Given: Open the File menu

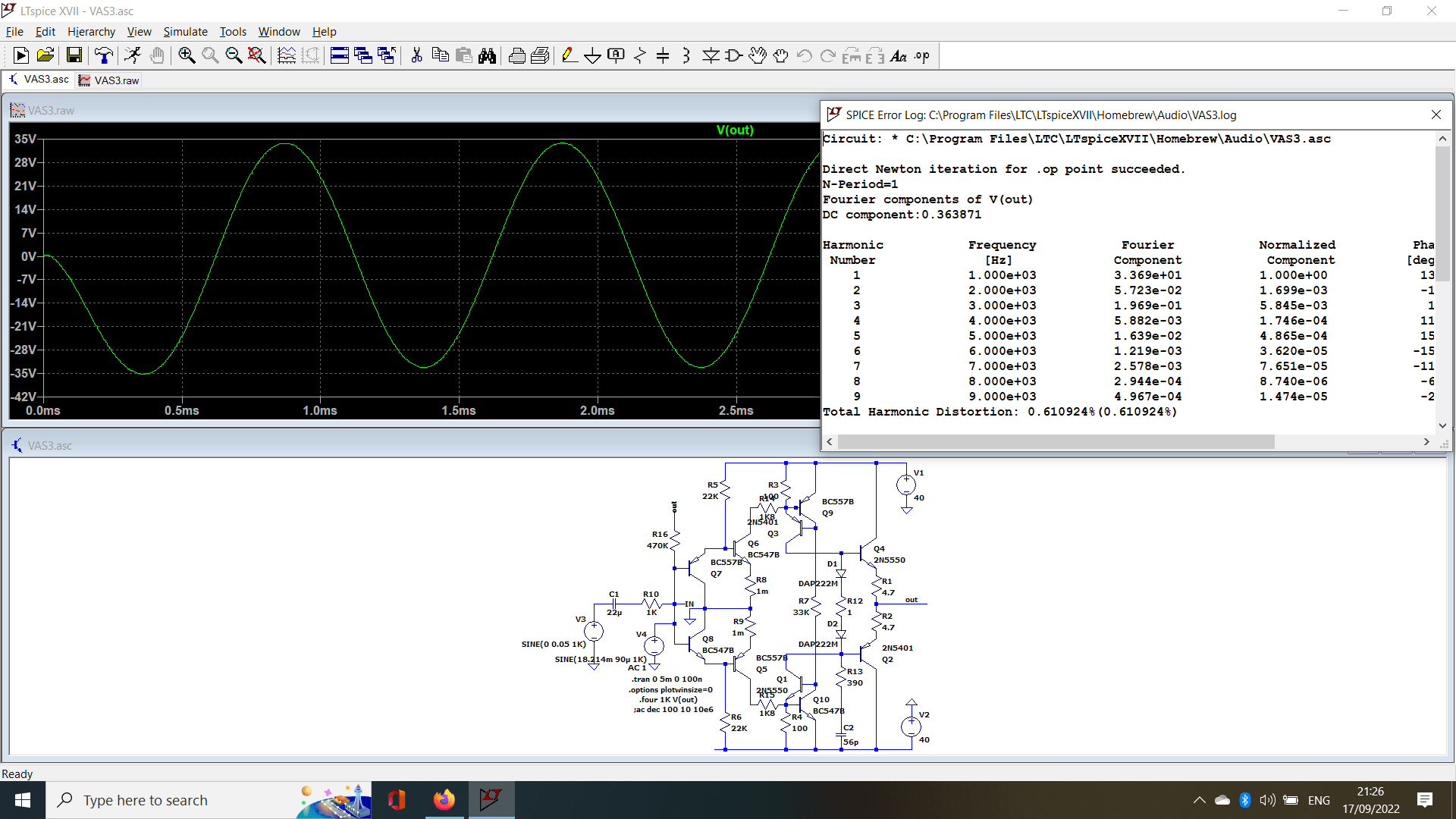Looking at the screenshot, I should tap(14, 31).
